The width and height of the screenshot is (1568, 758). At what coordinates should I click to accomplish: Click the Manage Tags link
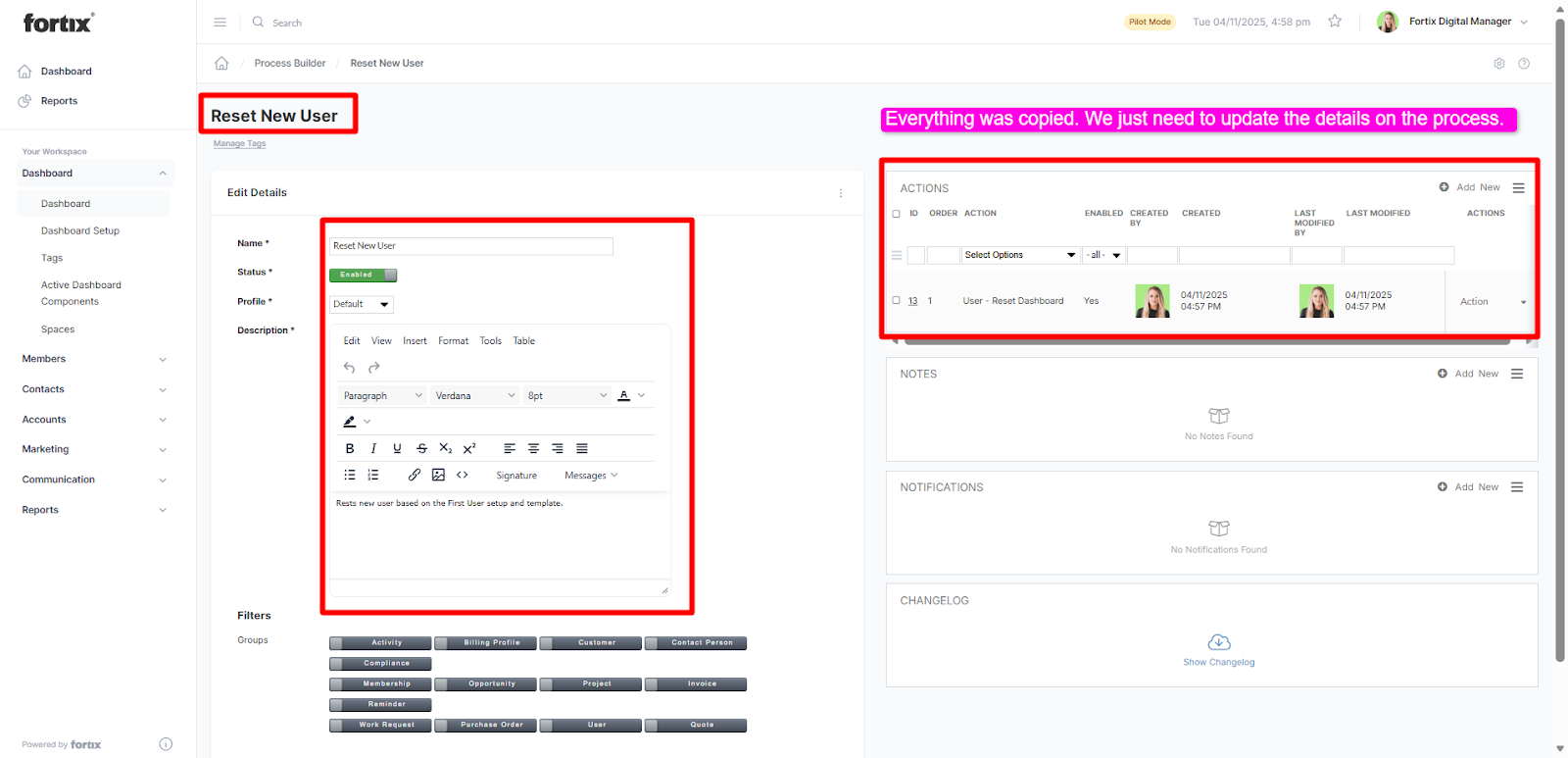click(239, 144)
